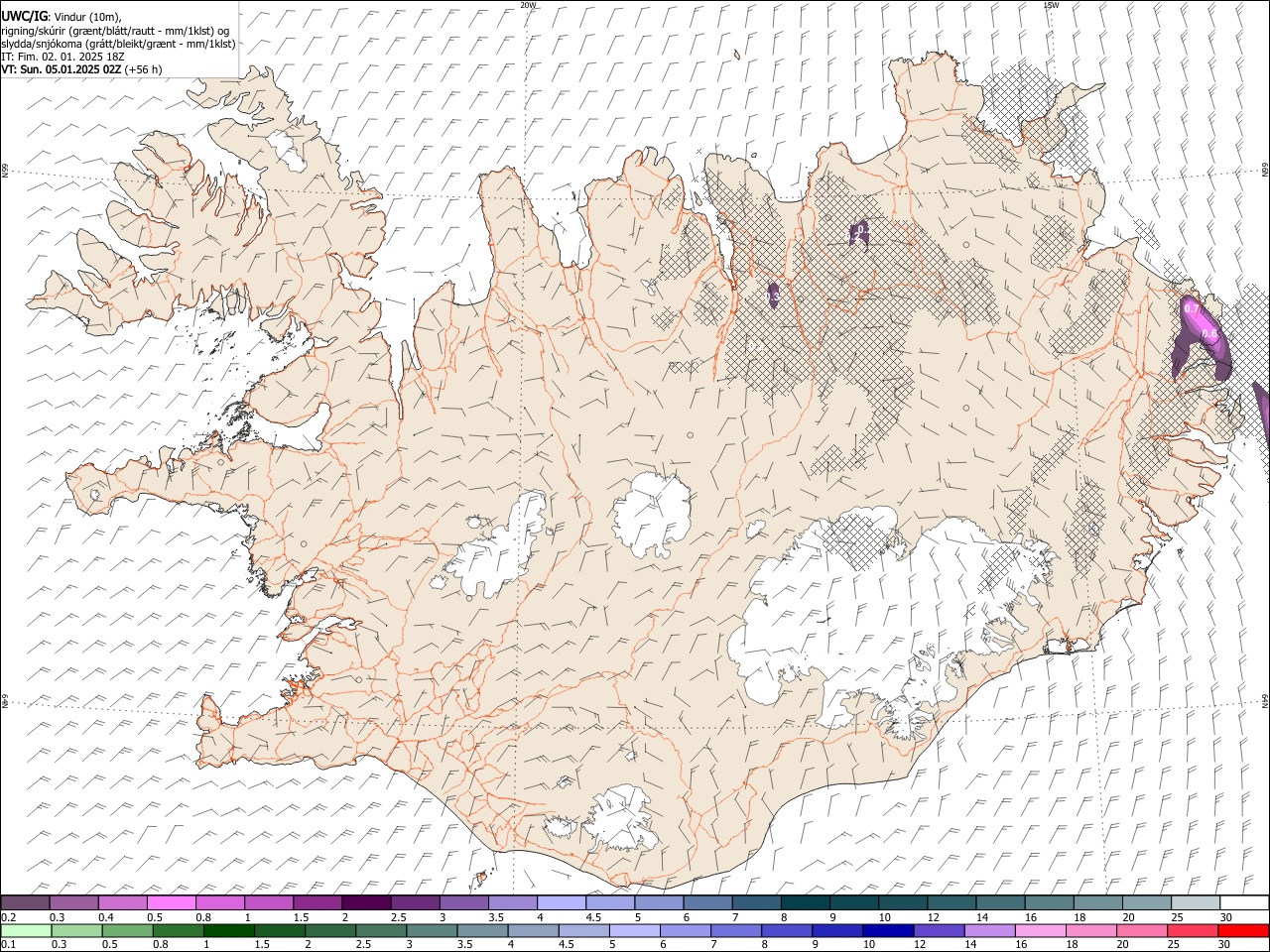Click the '0.3' precipitation value on the map
The height and width of the screenshot is (952, 1270).
pos(773,297)
